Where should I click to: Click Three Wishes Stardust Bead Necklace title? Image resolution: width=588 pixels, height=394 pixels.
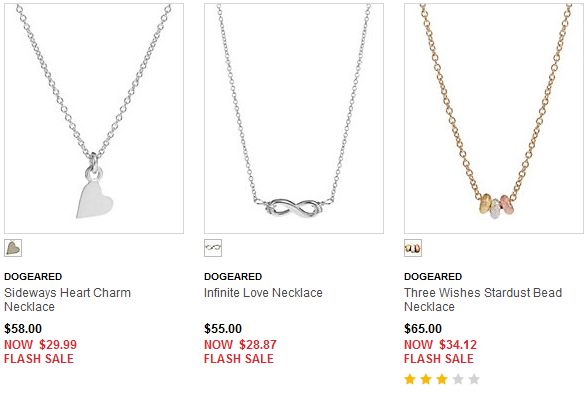coord(483,300)
